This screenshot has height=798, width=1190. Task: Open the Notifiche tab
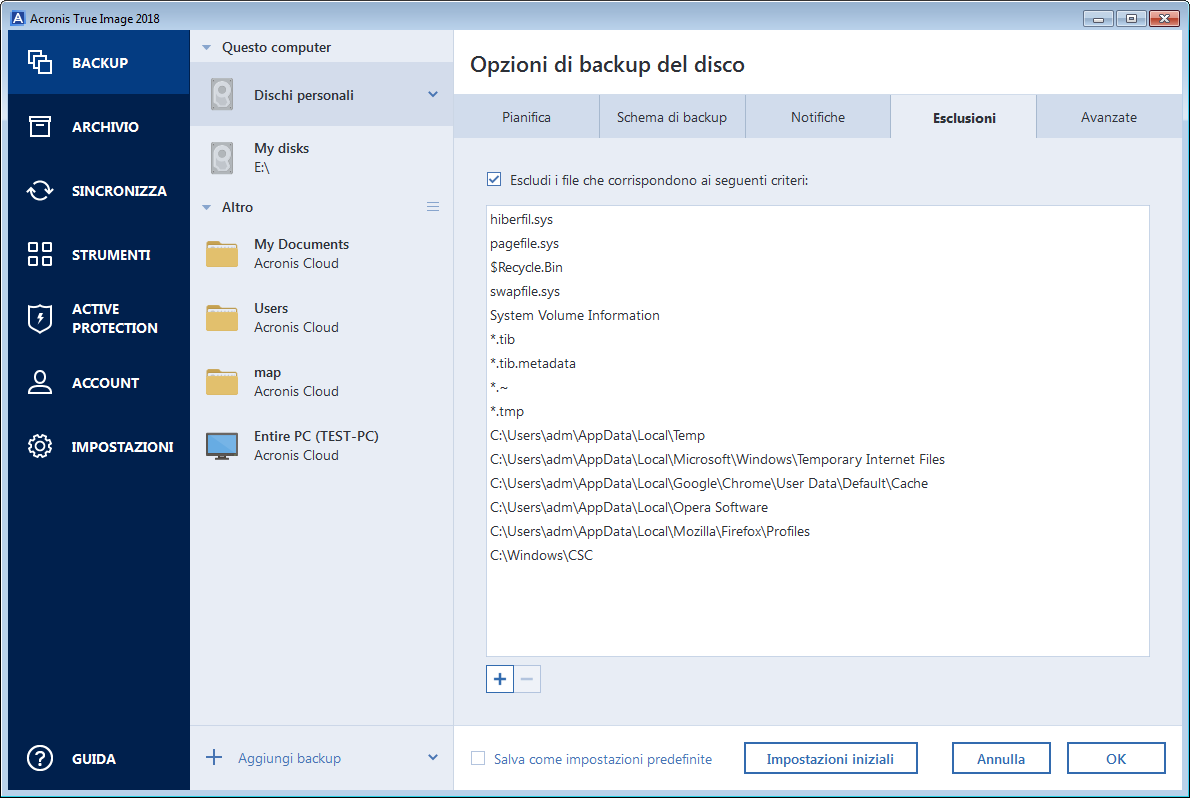817,117
